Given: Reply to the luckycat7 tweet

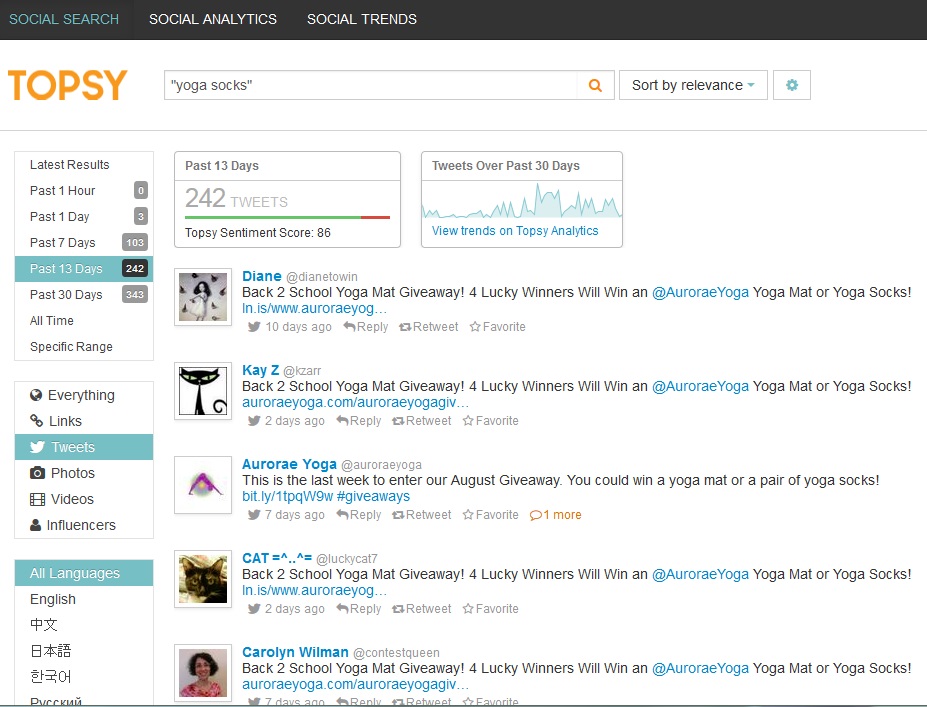Looking at the screenshot, I should (358, 609).
